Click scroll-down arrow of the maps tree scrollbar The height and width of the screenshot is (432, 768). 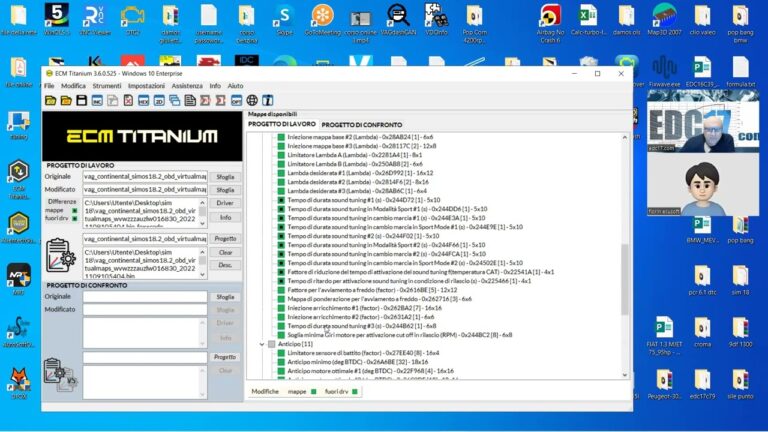pos(624,375)
